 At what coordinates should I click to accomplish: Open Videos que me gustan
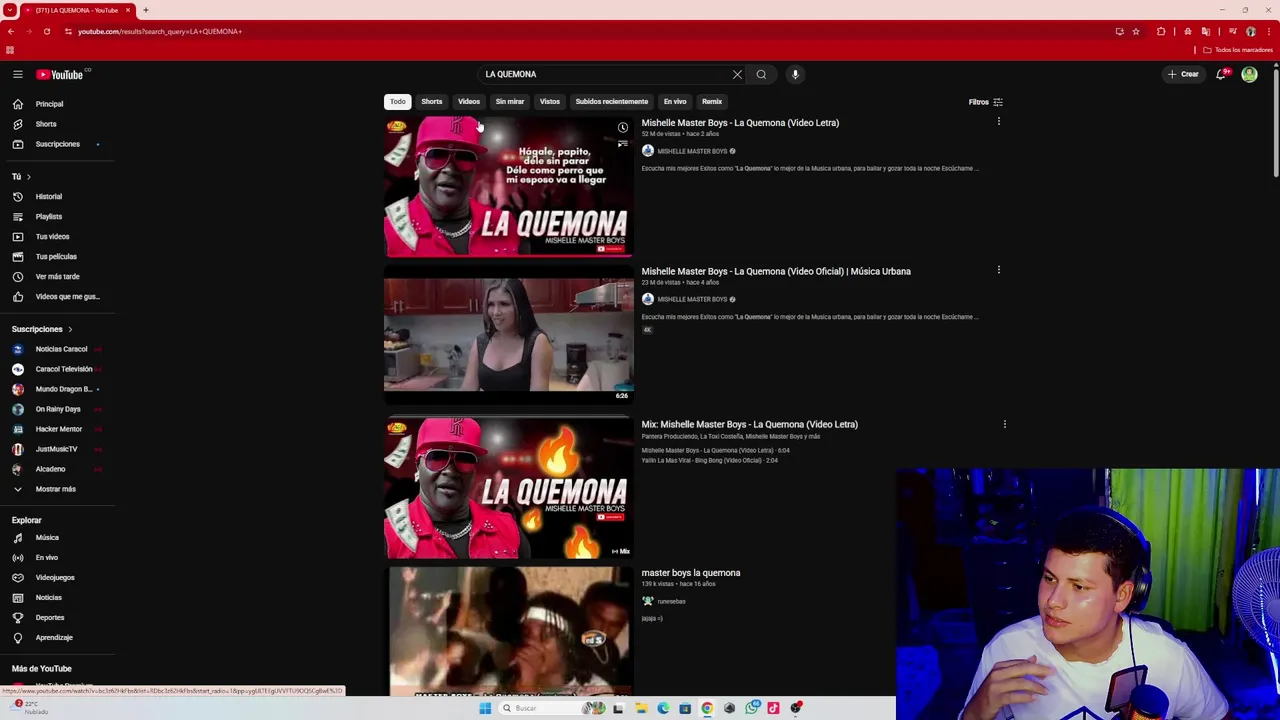pos(58,296)
